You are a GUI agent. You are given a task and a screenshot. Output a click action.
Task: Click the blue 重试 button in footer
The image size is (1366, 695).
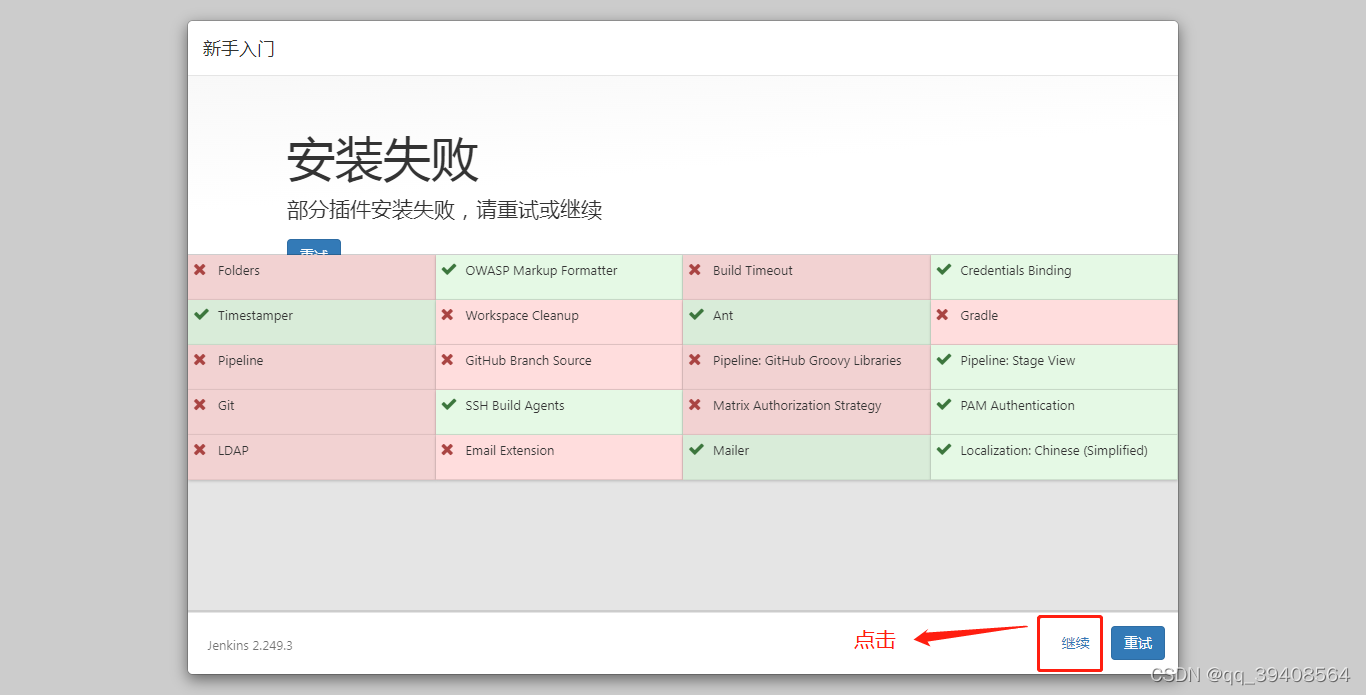click(1138, 643)
